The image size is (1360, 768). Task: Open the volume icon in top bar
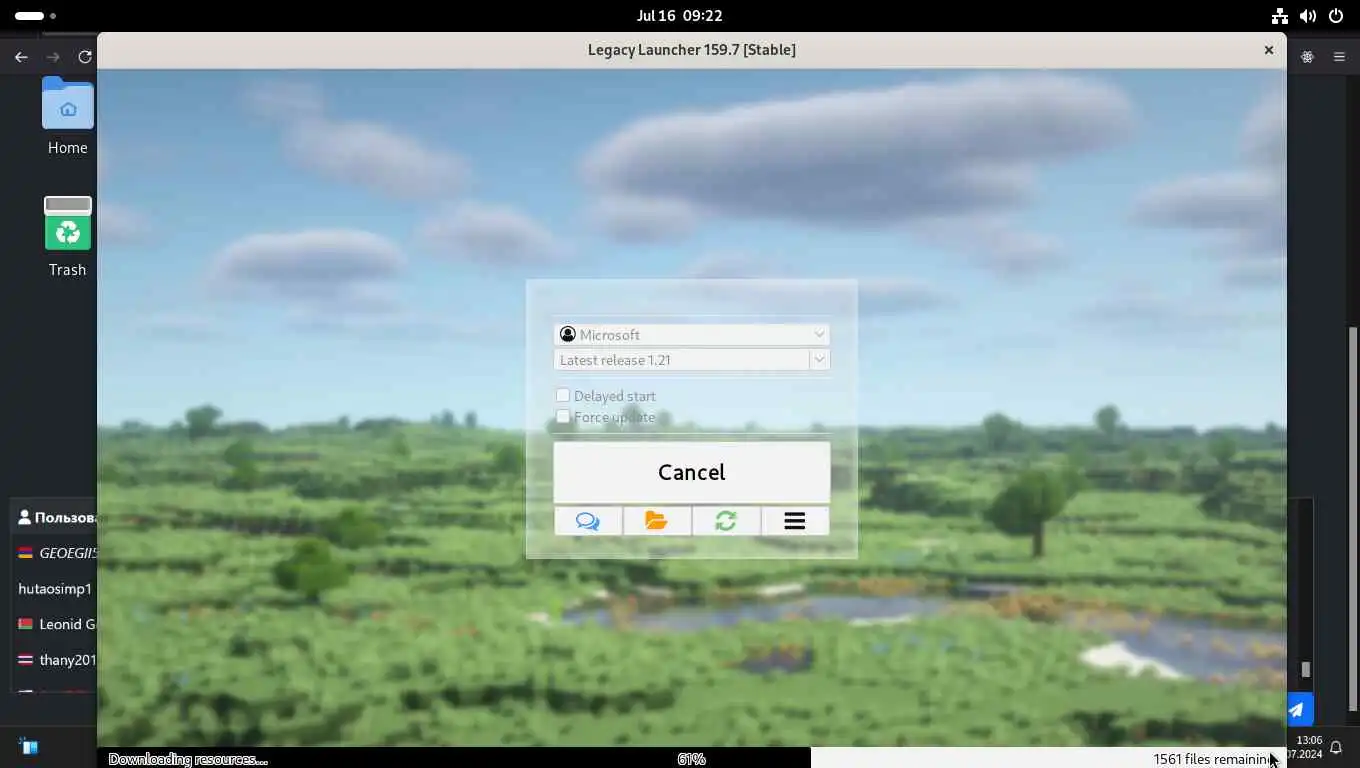tap(1308, 16)
